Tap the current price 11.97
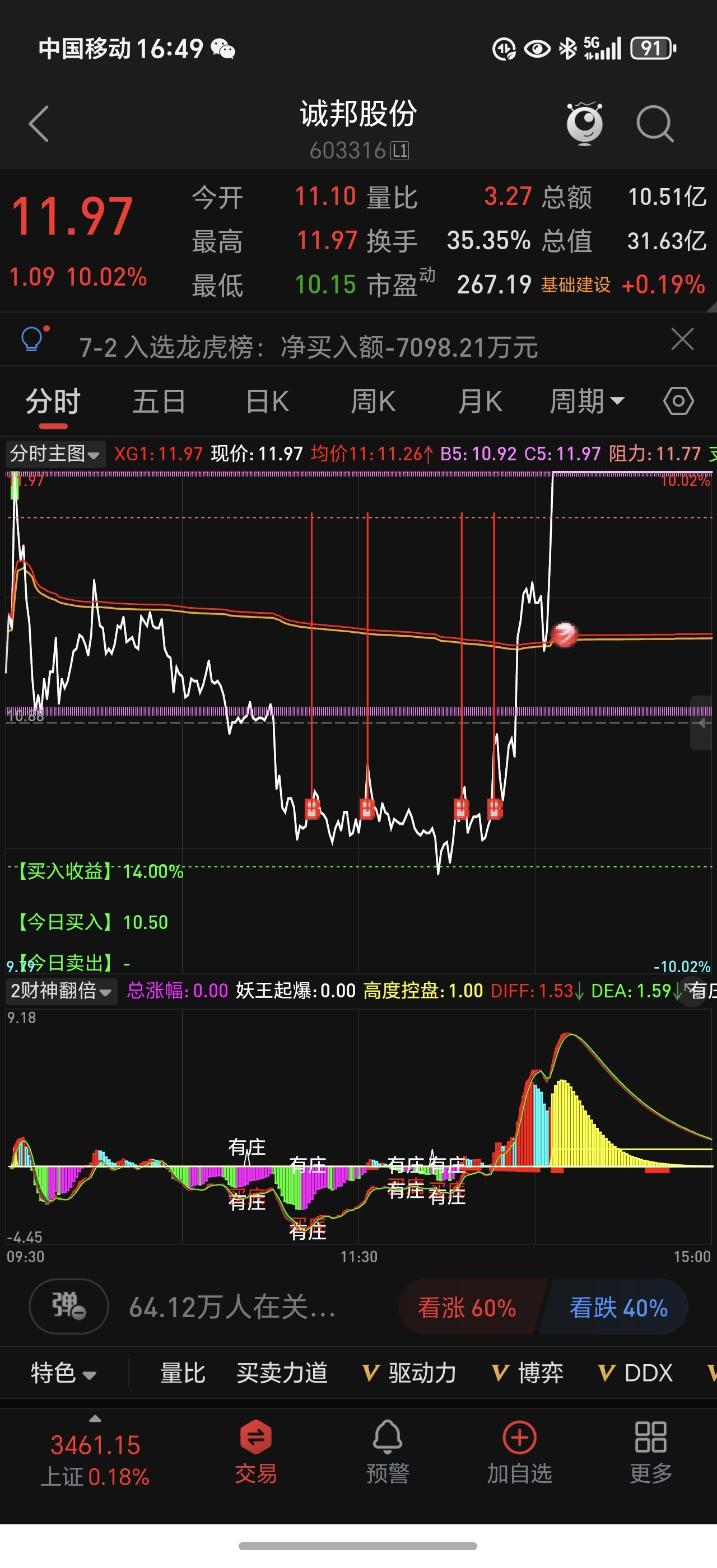717x1568 pixels. pyautogui.click(x=72, y=217)
